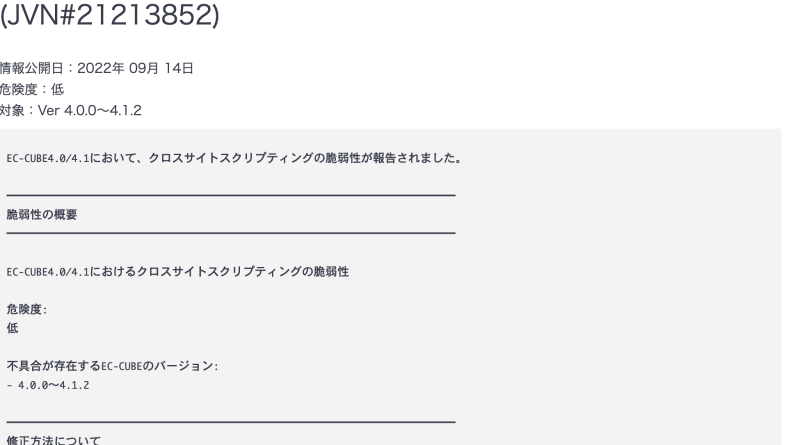
Task: Click the horizontal rule above 修正方法について
Action: [x=231, y=422]
